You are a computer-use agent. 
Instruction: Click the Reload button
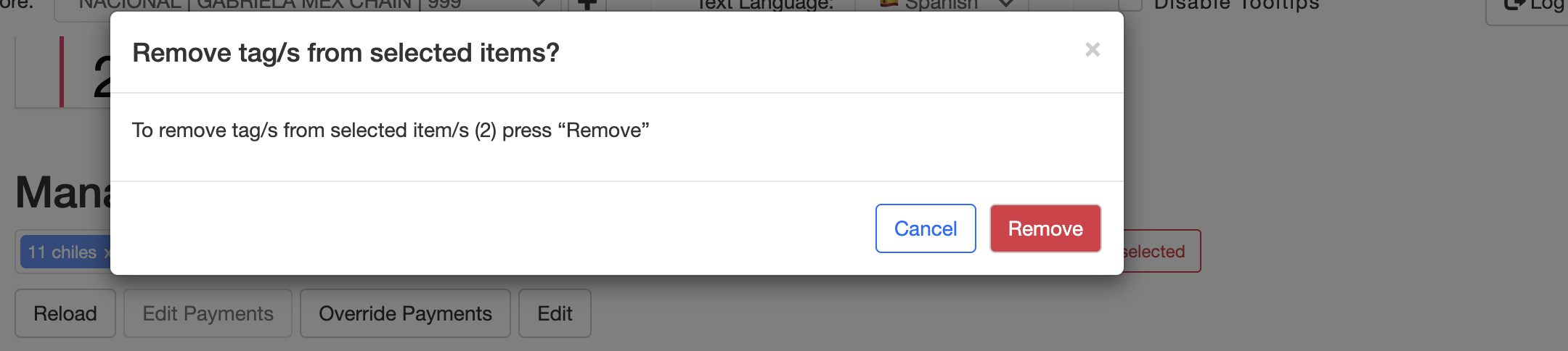(65, 313)
